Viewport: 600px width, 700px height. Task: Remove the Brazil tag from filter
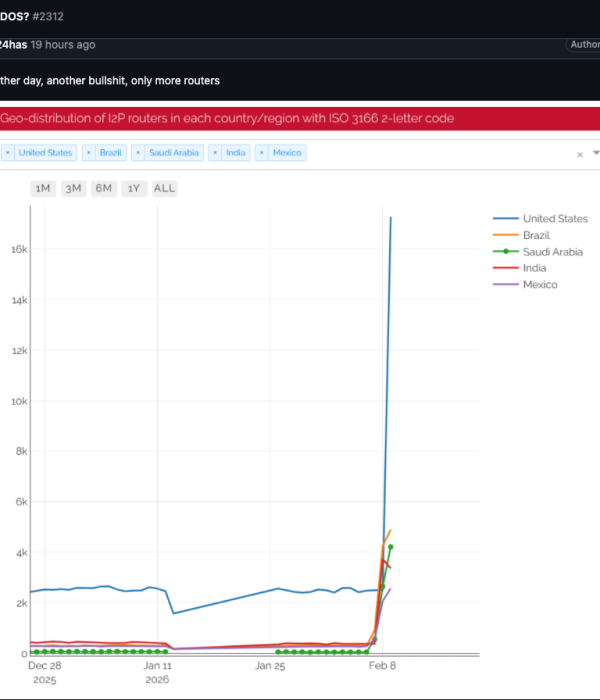(89, 153)
